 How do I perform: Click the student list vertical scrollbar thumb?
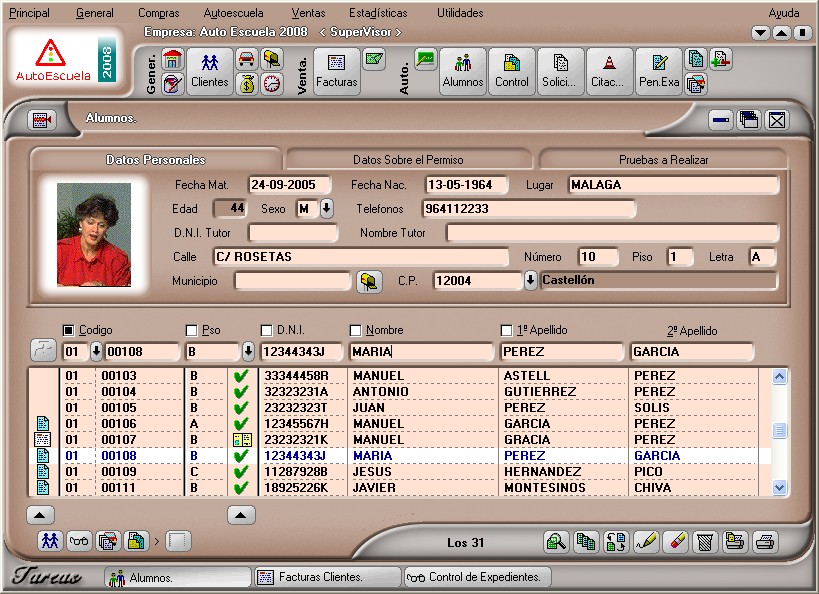780,431
